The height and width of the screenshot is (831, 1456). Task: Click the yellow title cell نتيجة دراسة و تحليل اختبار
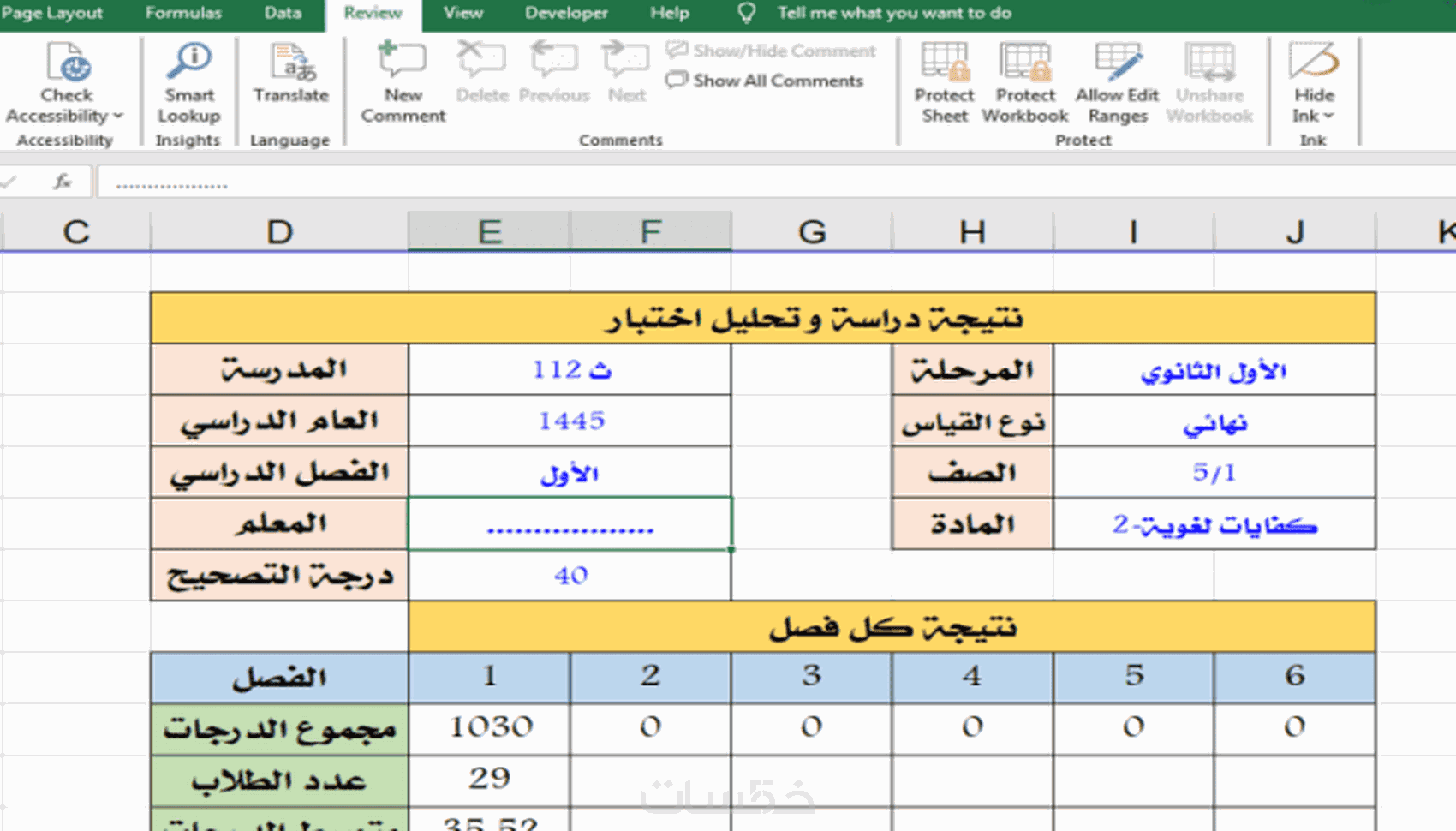763,318
